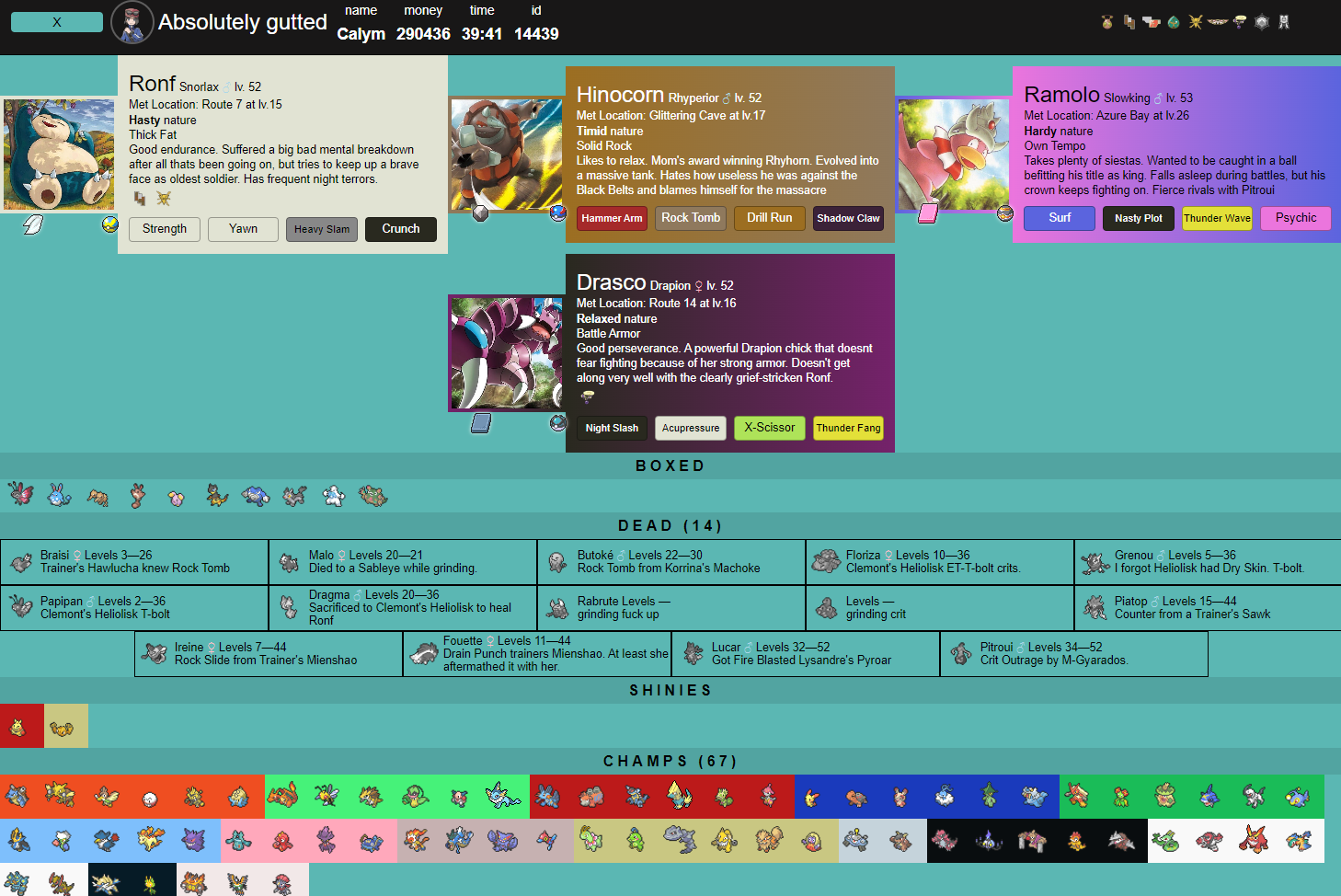Open Drasco's Drapion portrait
This screenshot has height=896, width=1341.
(x=506, y=352)
